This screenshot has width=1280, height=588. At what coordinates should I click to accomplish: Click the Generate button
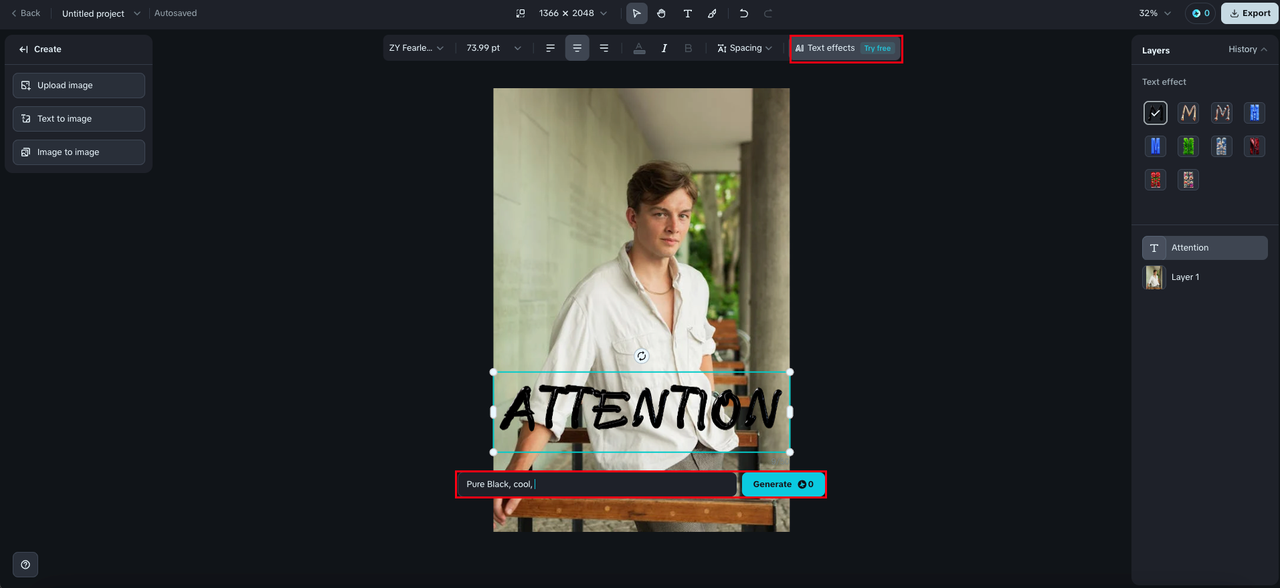point(783,484)
